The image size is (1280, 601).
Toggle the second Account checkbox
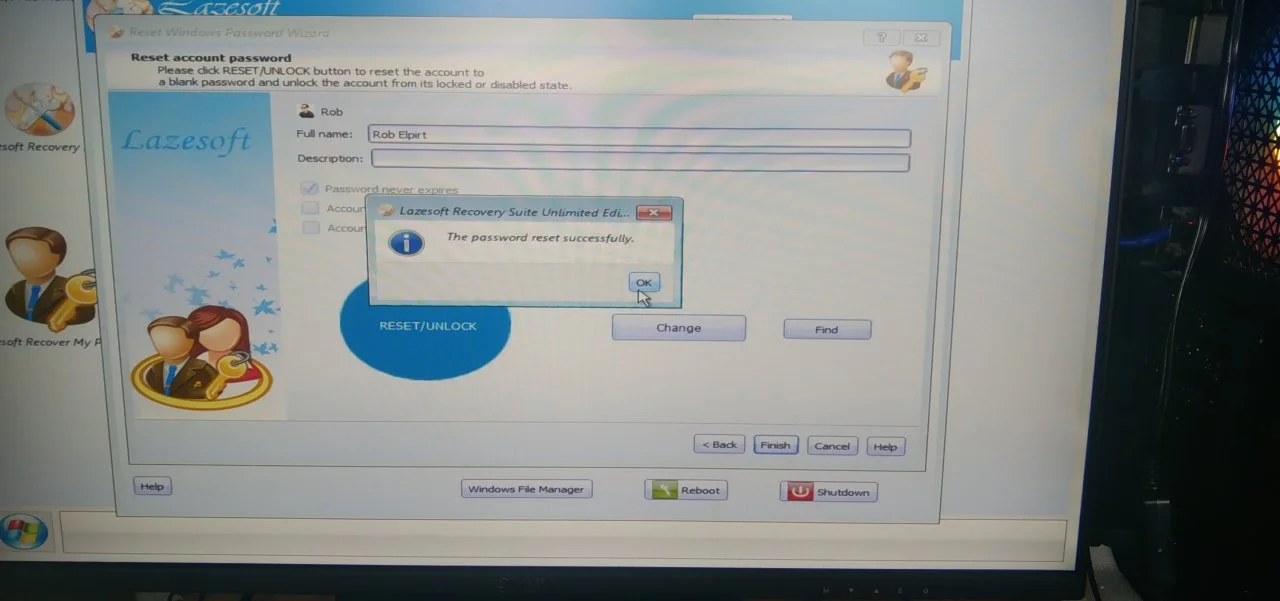tap(310, 208)
